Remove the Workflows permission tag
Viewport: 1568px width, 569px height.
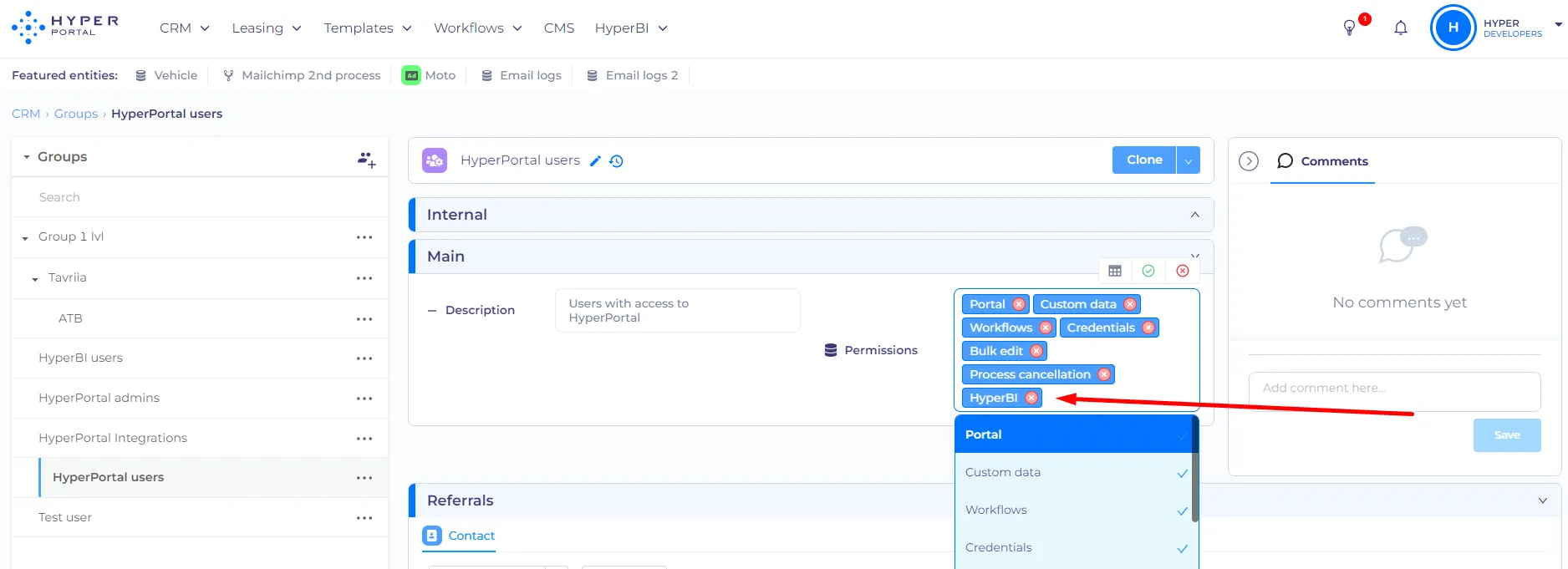[1046, 328]
